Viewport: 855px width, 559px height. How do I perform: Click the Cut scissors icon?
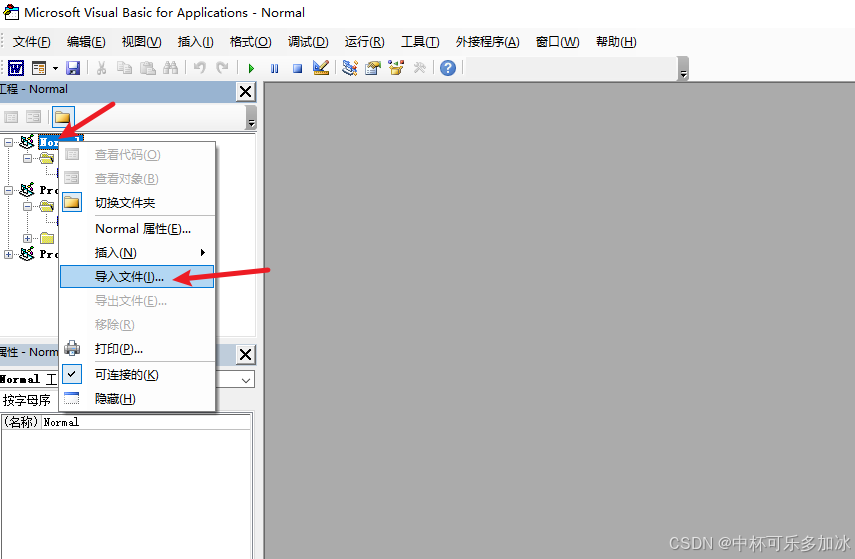coord(101,68)
